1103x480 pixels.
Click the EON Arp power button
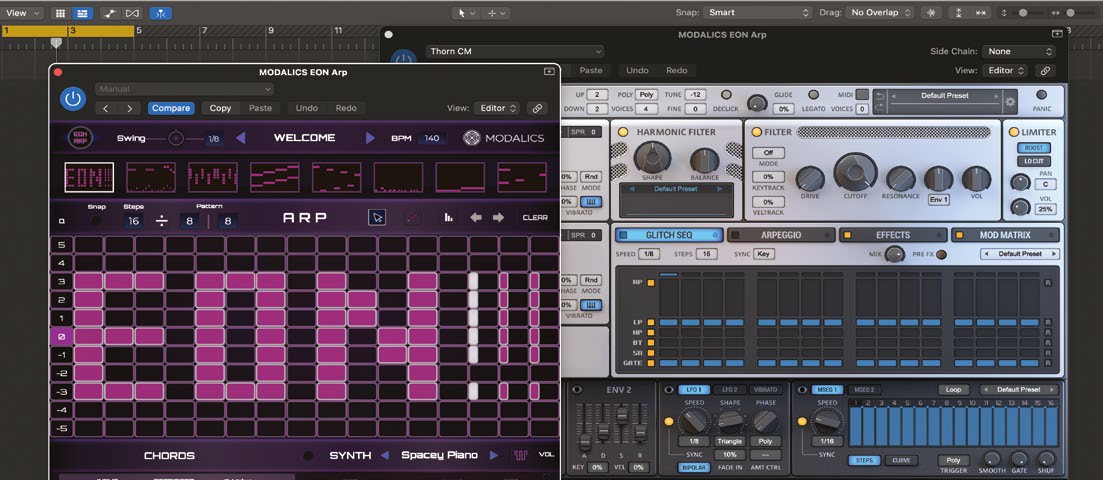point(72,99)
